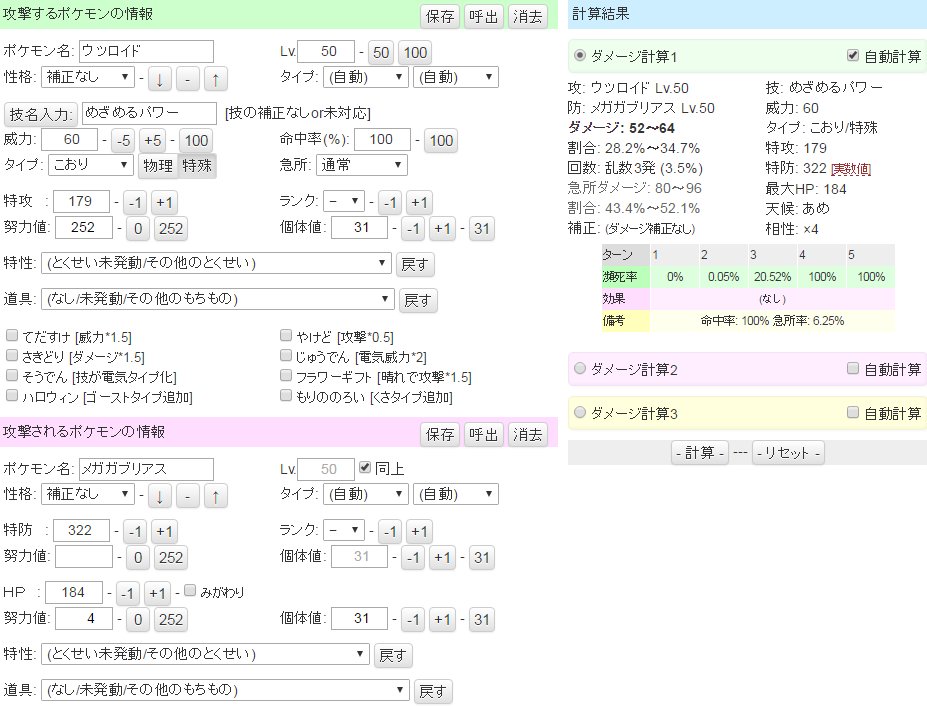Focus attacker ポケモン名 input field
Screen dimensions: 927x706
pyautogui.click(x=146, y=51)
